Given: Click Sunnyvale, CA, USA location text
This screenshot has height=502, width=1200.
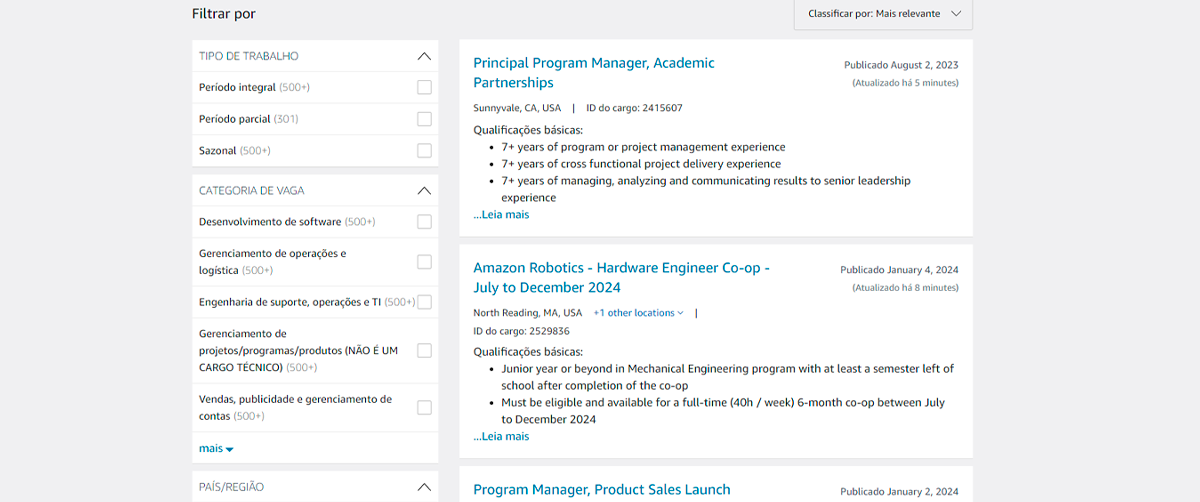Looking at the screenshot, I should click(517, 108).
